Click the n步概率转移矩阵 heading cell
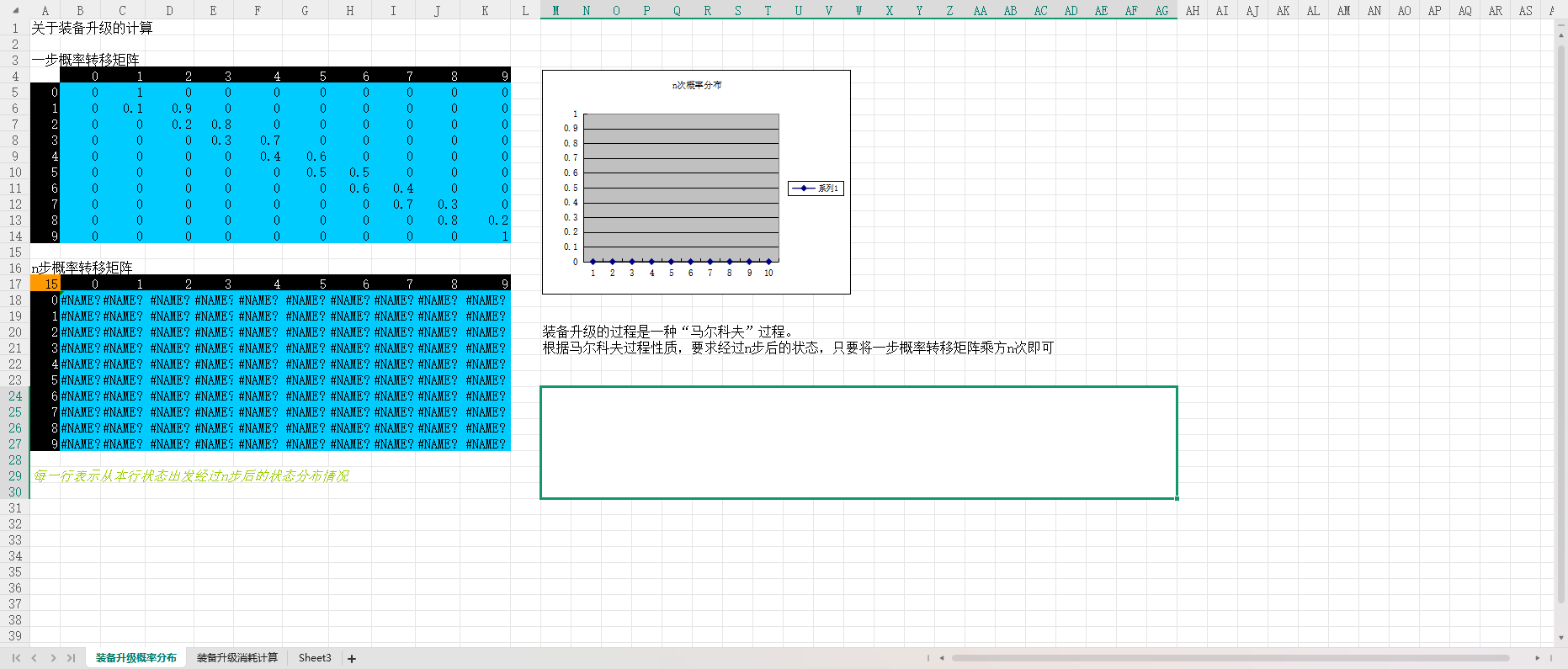Image resolution: width=1568 pixels, height=669 pixels. click(82, 268)
